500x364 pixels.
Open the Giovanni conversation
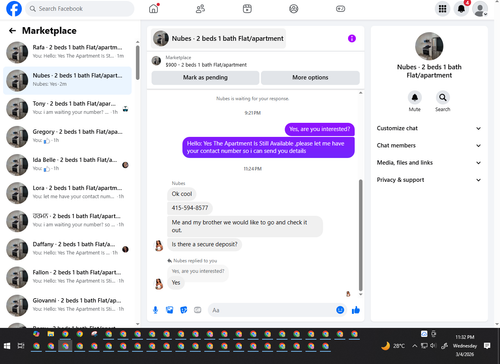click(68, 305)
